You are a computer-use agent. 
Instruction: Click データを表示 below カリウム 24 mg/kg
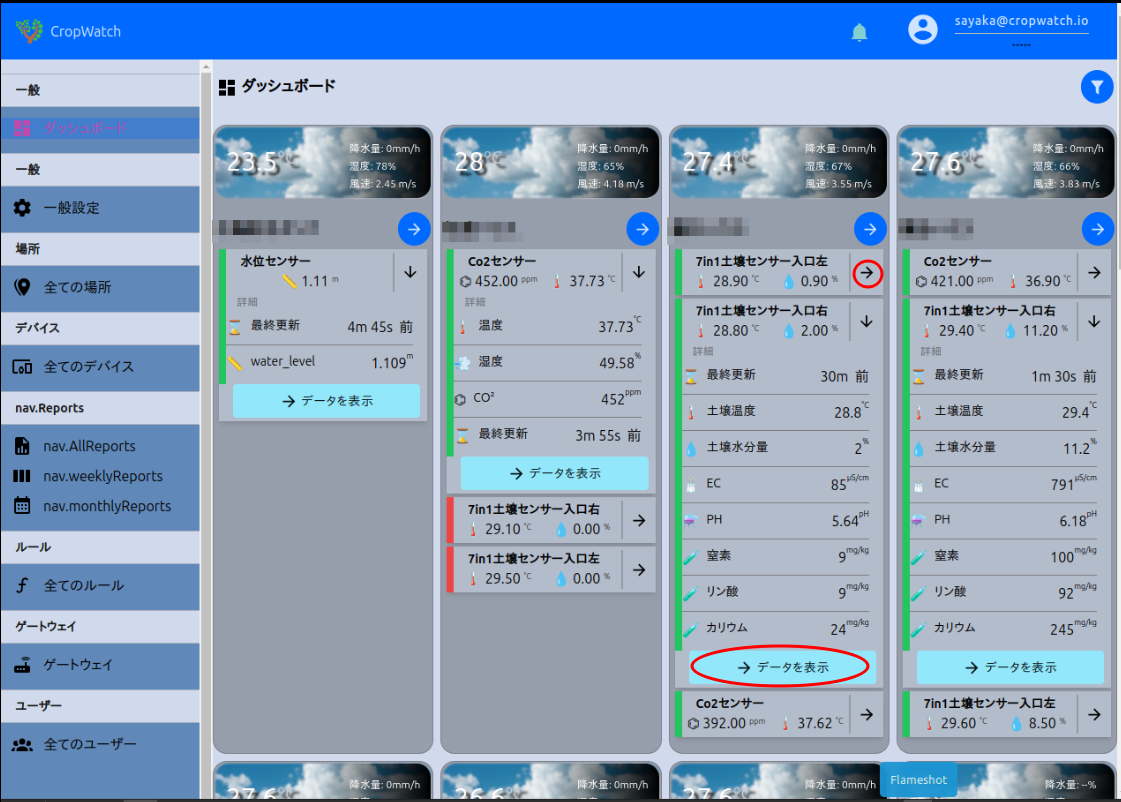[x=782, y=667]
